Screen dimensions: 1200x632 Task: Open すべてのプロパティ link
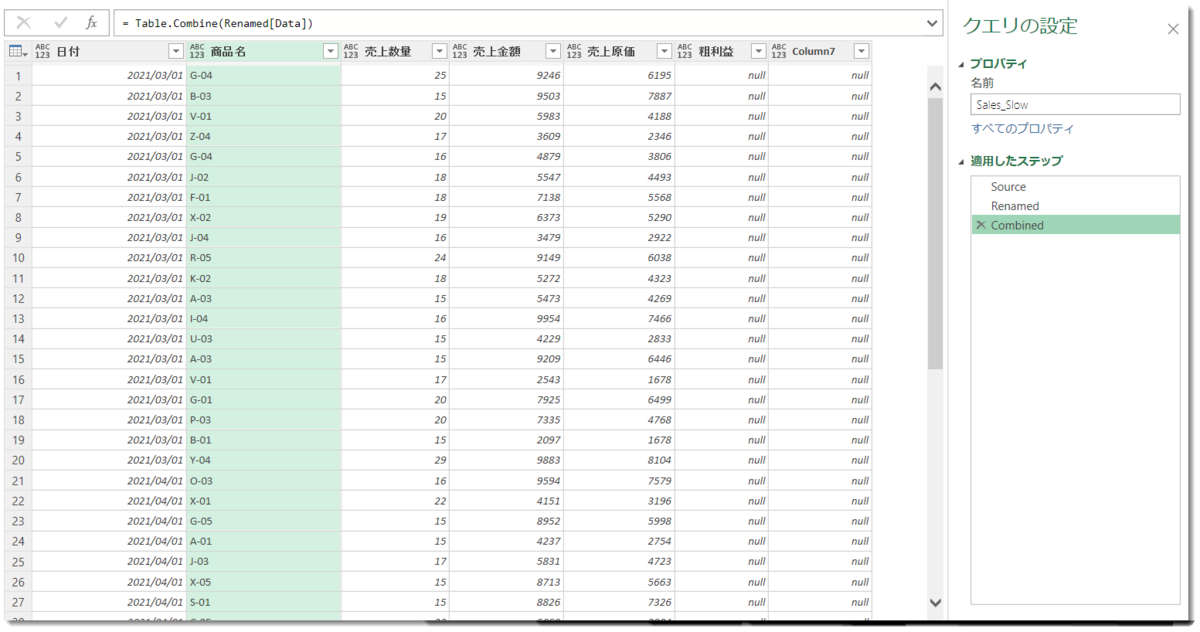point(1023,129)
